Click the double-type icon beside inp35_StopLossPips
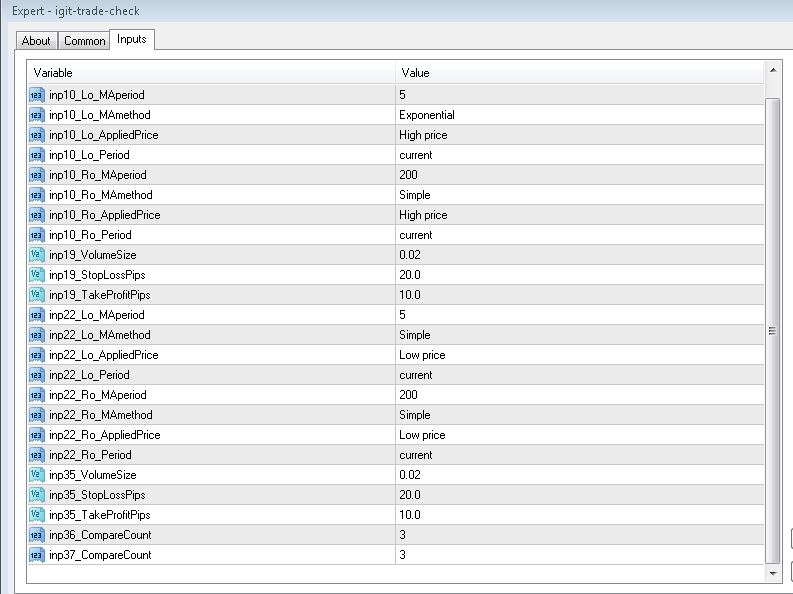The image size is (793, 594). pyautogui.click(x=37, y=495)
